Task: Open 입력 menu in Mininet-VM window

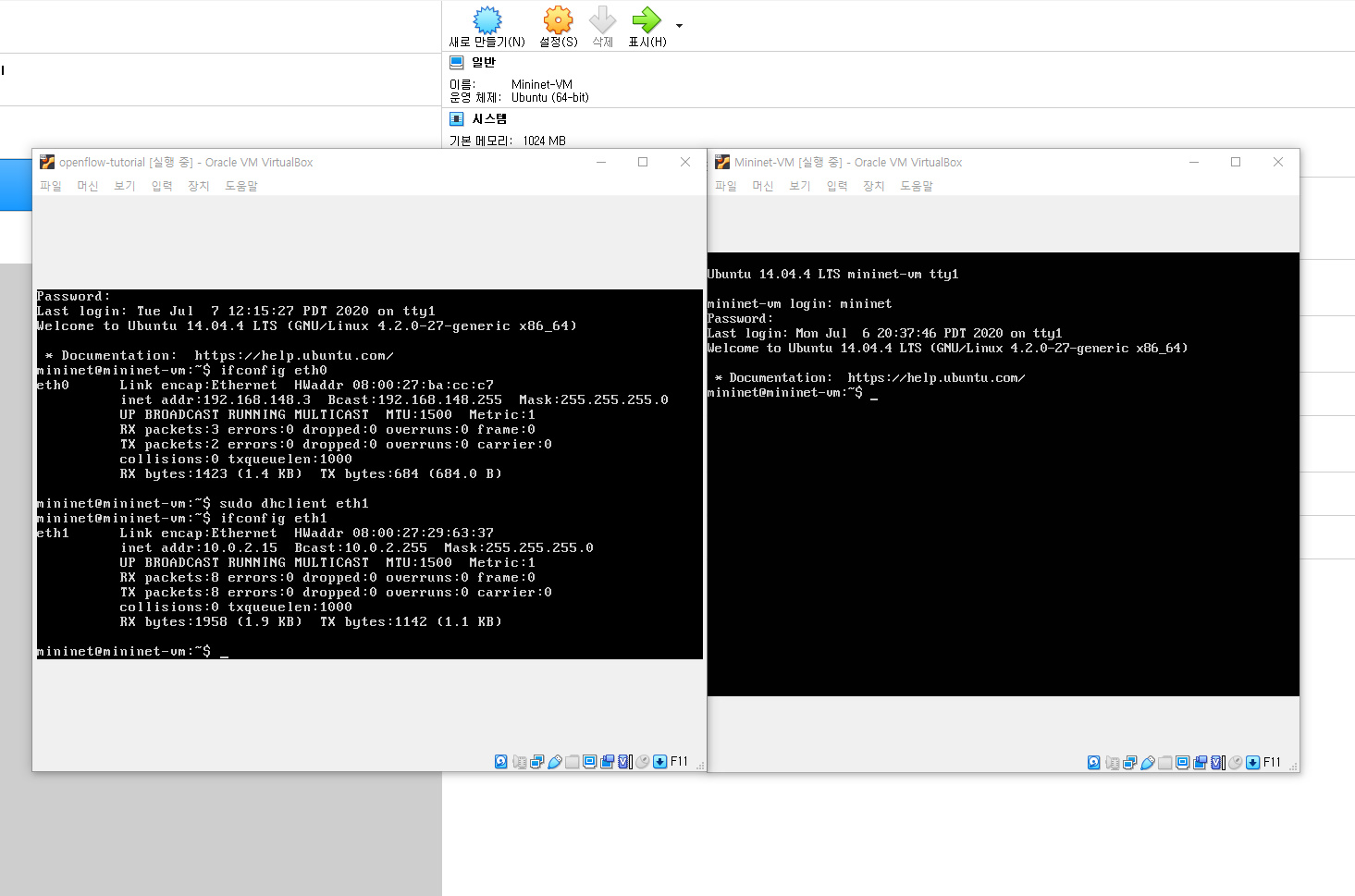Action: click(x=837, y=186)
